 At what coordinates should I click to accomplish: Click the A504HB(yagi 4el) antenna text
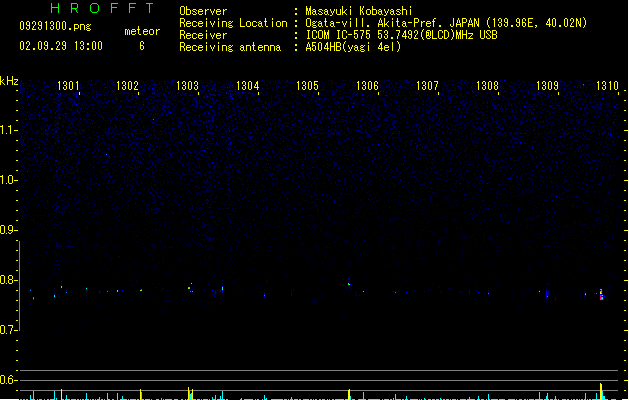[x=353, y=47]
